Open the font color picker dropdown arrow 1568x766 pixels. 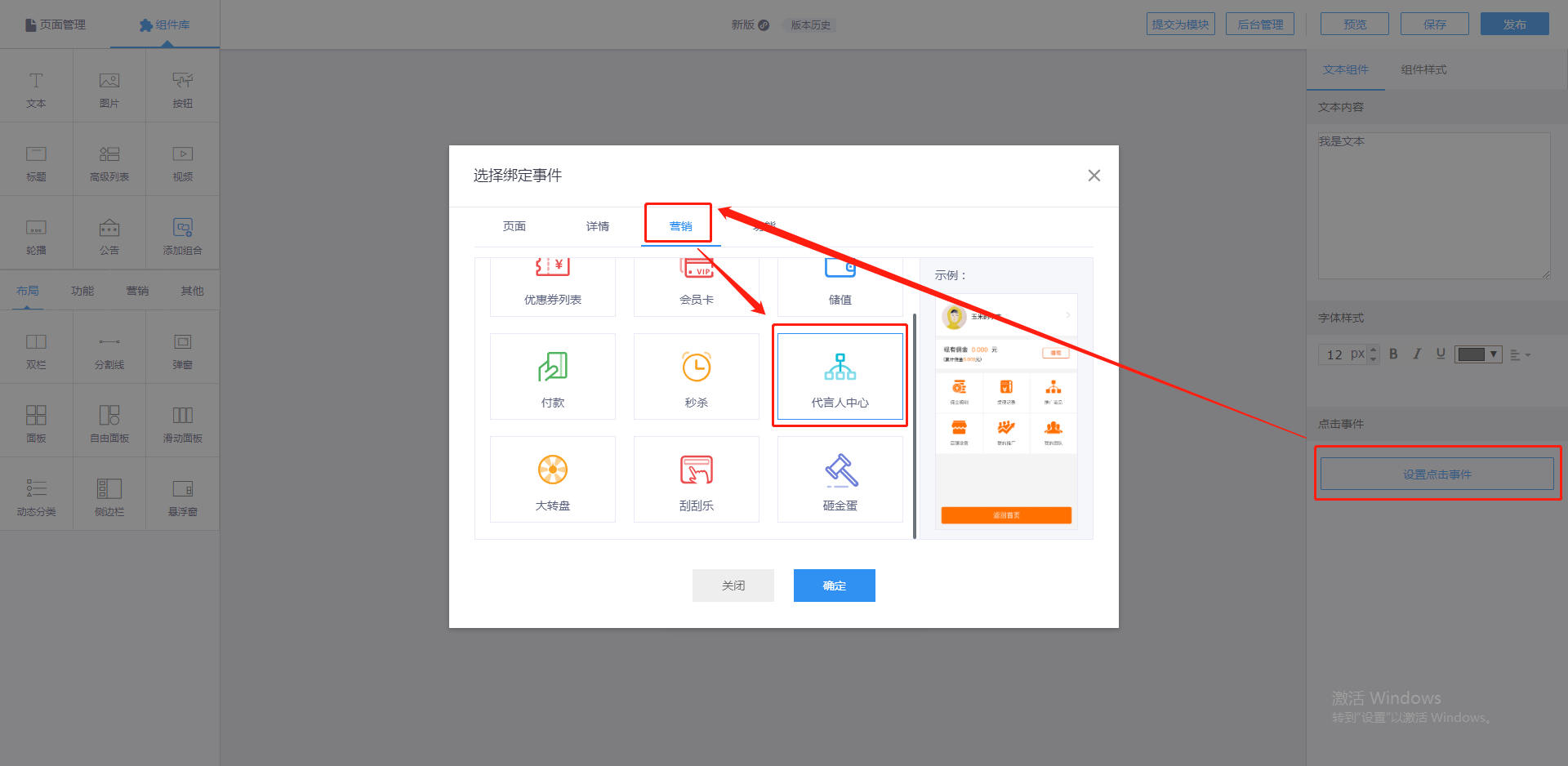tap(1494, 354)
